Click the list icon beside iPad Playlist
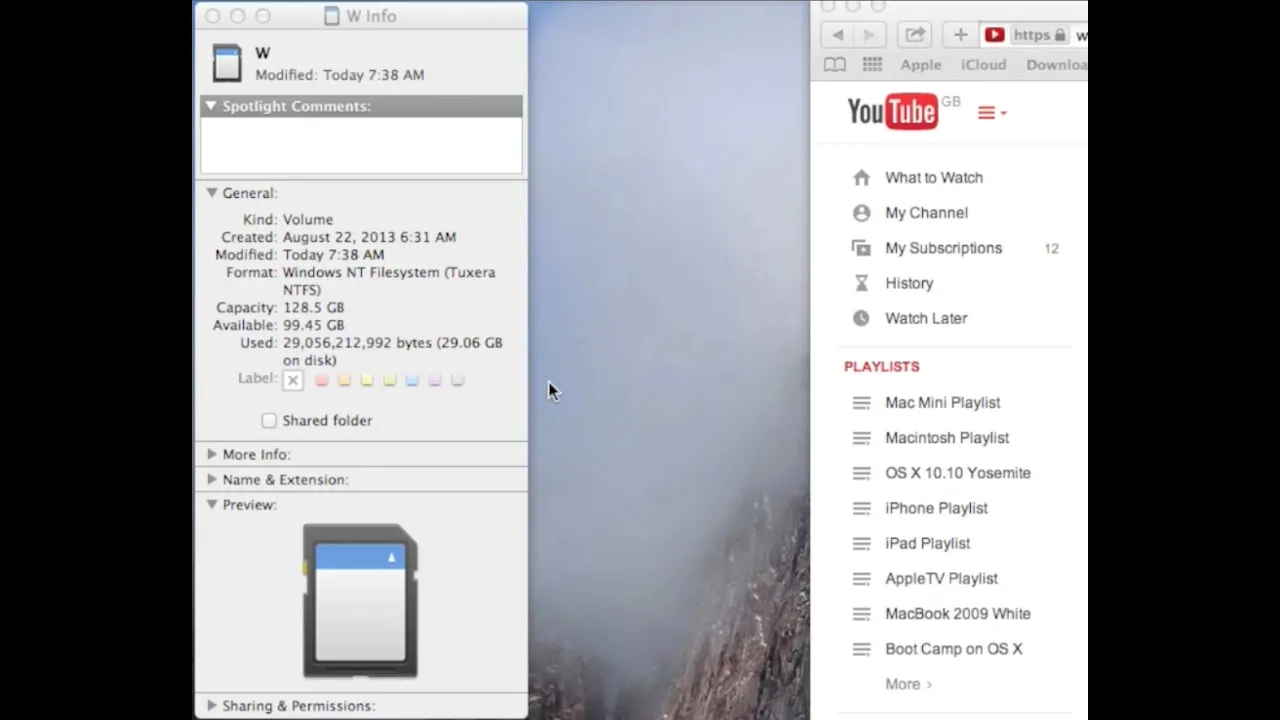The width and height of the screenshot is (1280, 720). coord(861,543)
